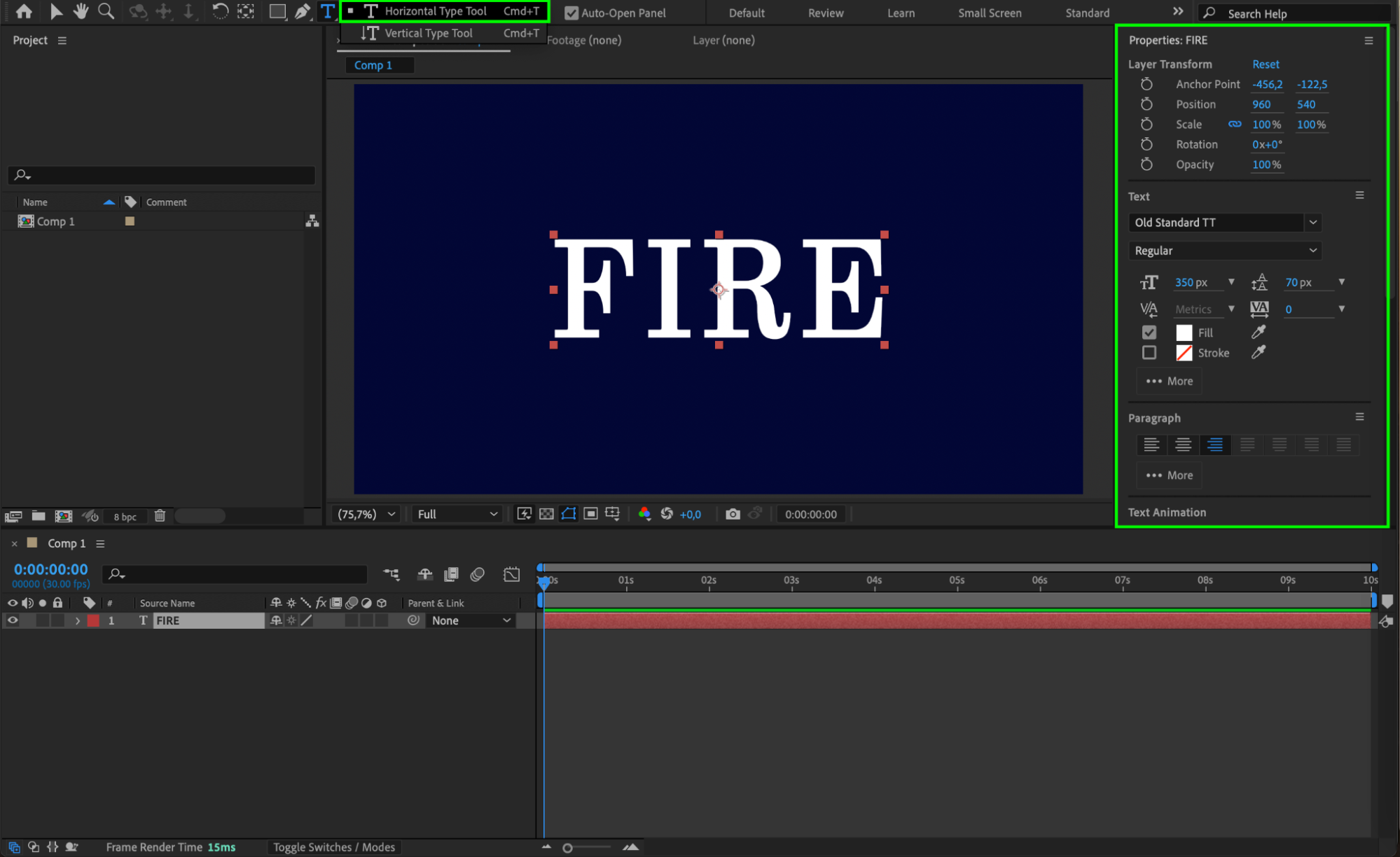Choose Vertical Type Tool menu entry
Image resolution: width=1400 pixels, height=857 pixels.
pos(428,33)
